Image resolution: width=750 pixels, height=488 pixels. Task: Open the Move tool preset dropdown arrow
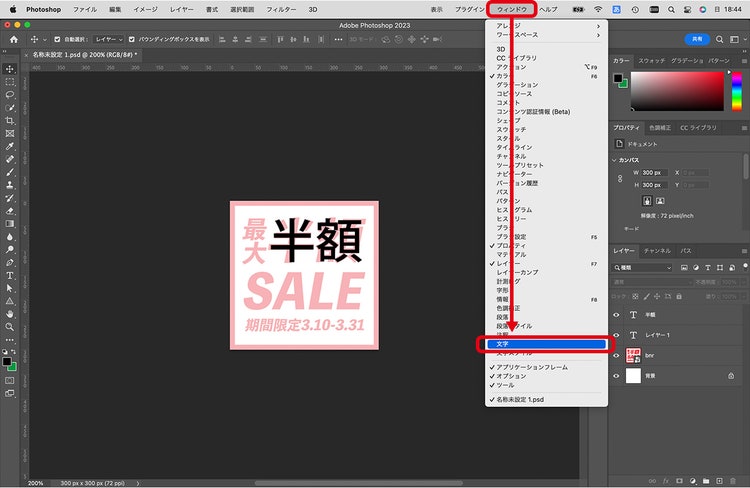point(45,40)
